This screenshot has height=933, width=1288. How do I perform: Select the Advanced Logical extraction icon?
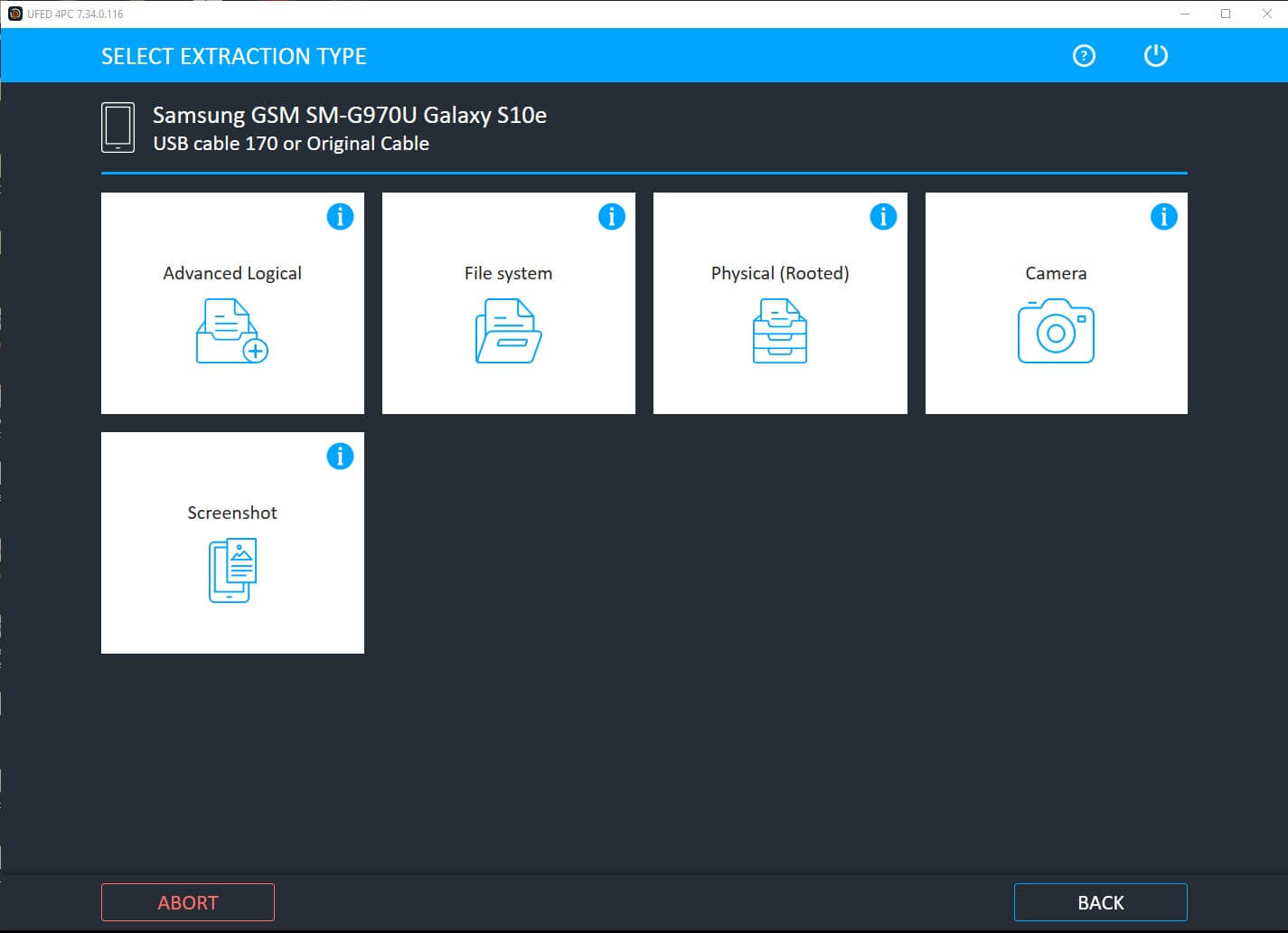231,332
